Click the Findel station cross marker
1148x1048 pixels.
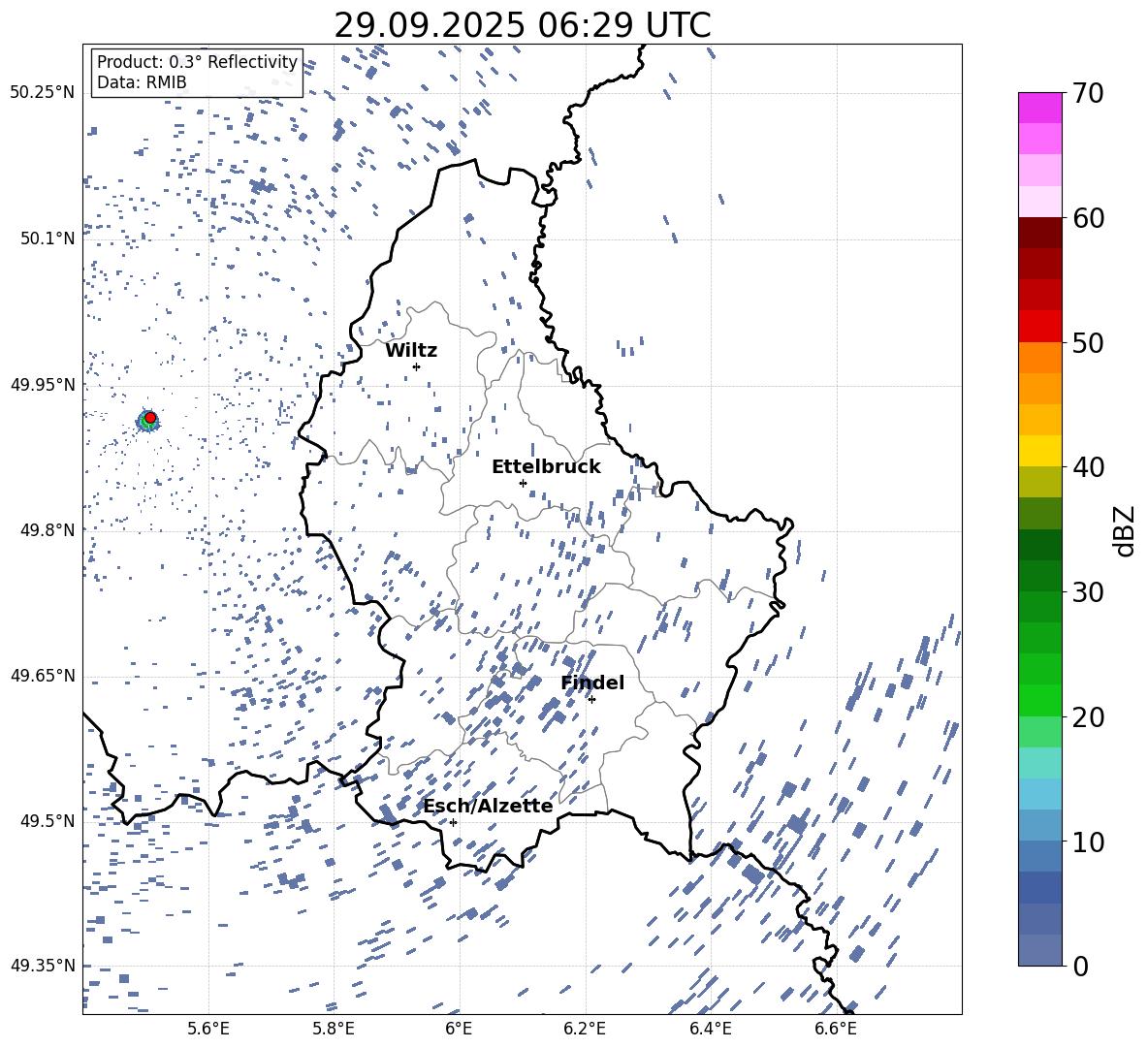tap(591, 699)
